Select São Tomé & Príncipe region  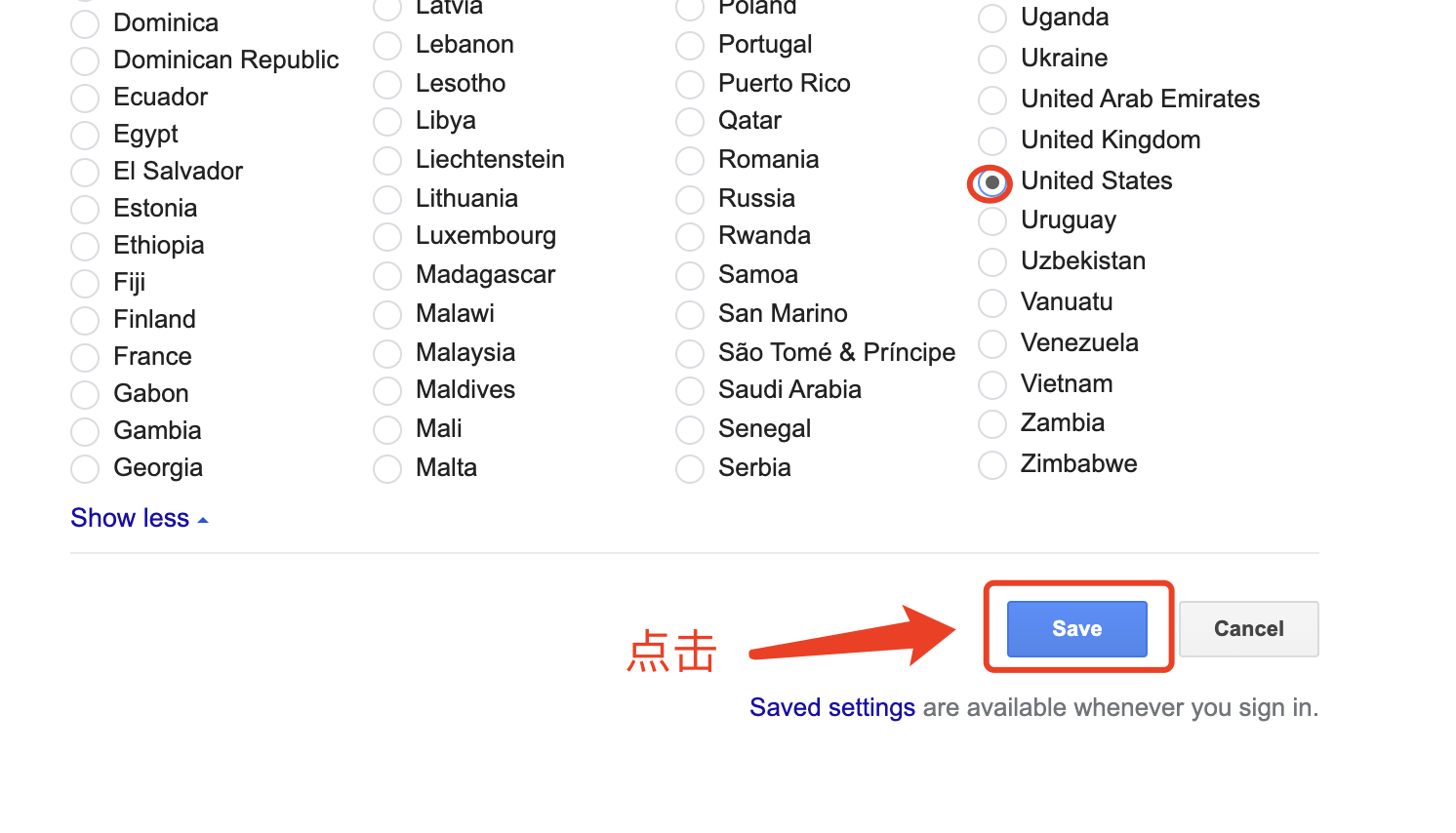point(690,353)
